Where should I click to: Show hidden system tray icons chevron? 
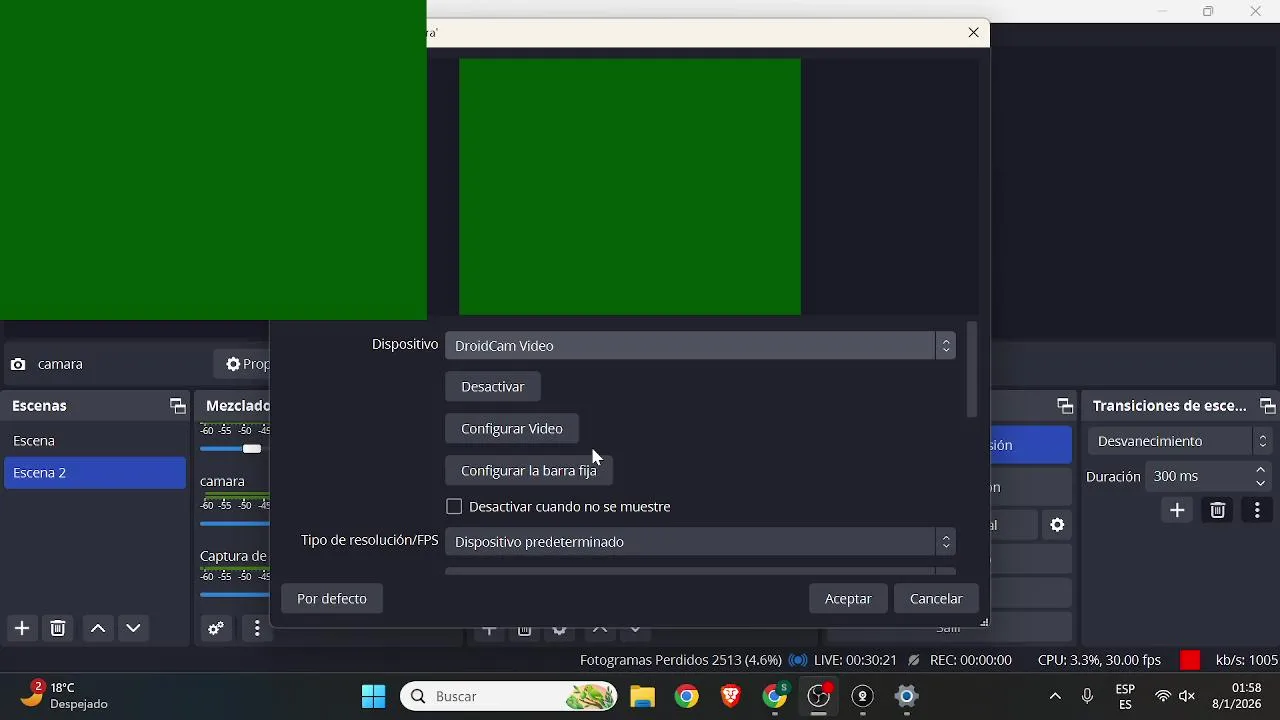tap(1055, 696)
